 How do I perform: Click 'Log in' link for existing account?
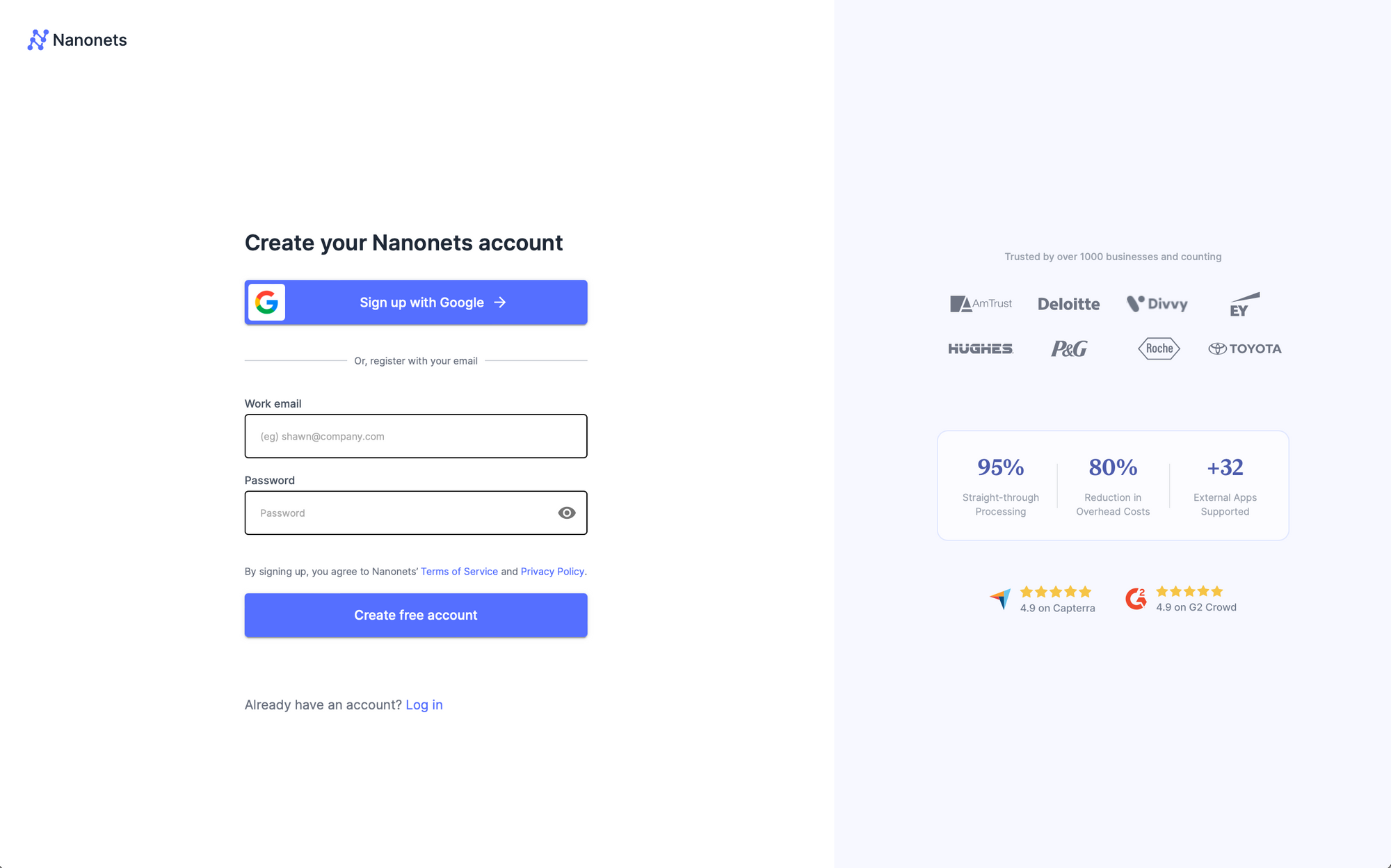click(x=423, y=703)
